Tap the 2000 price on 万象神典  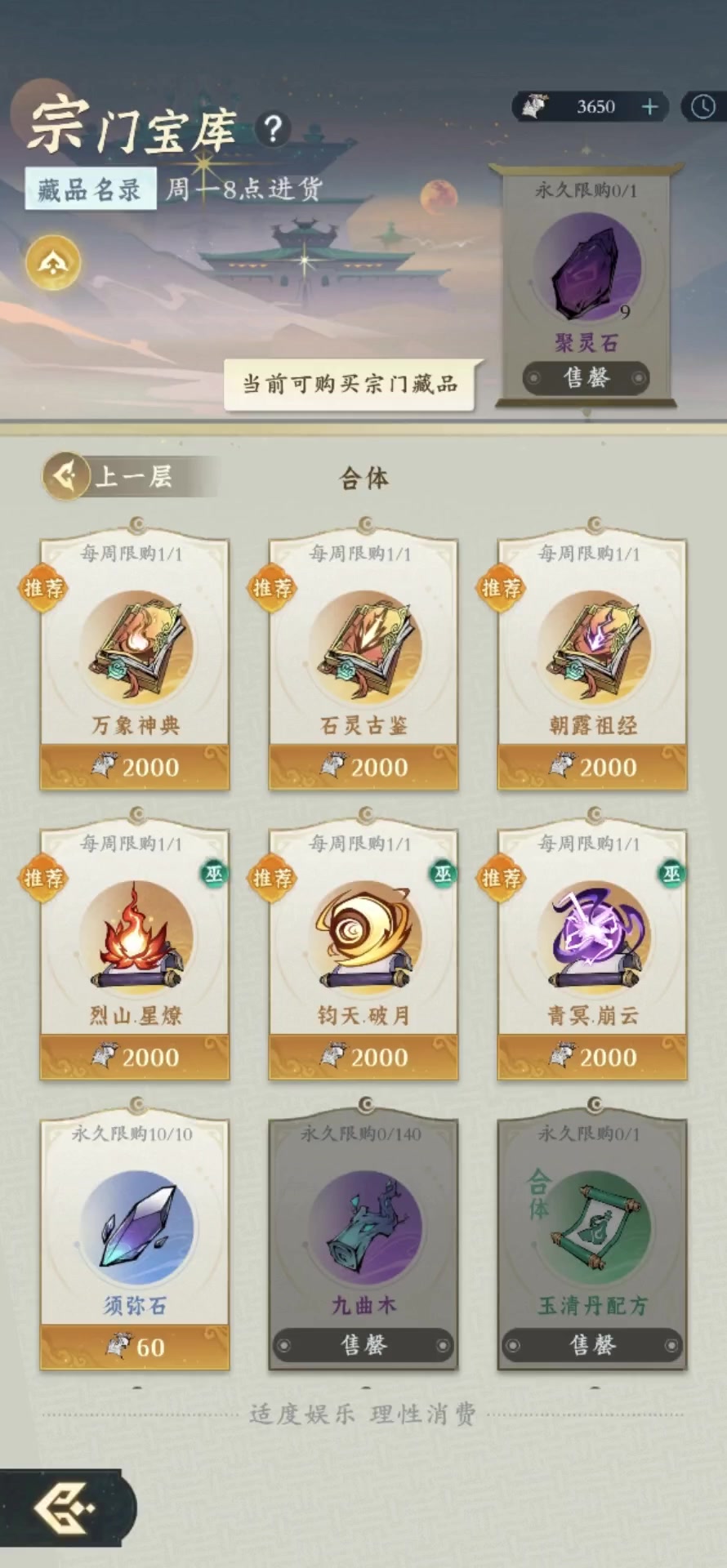[x=135, y=767]
